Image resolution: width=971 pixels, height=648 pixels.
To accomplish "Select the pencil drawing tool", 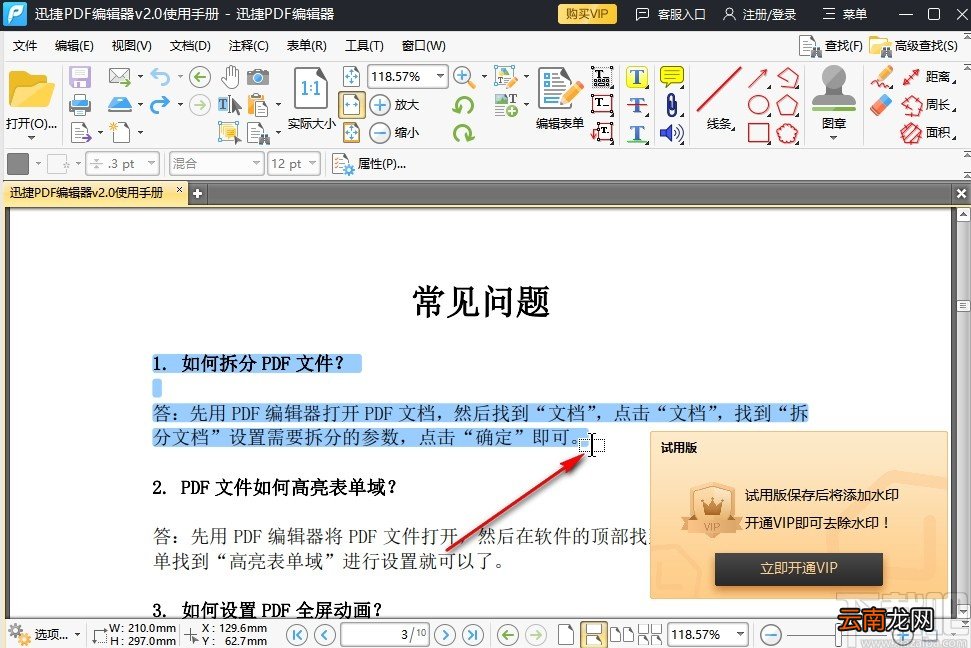I will (x=882, y=77).
